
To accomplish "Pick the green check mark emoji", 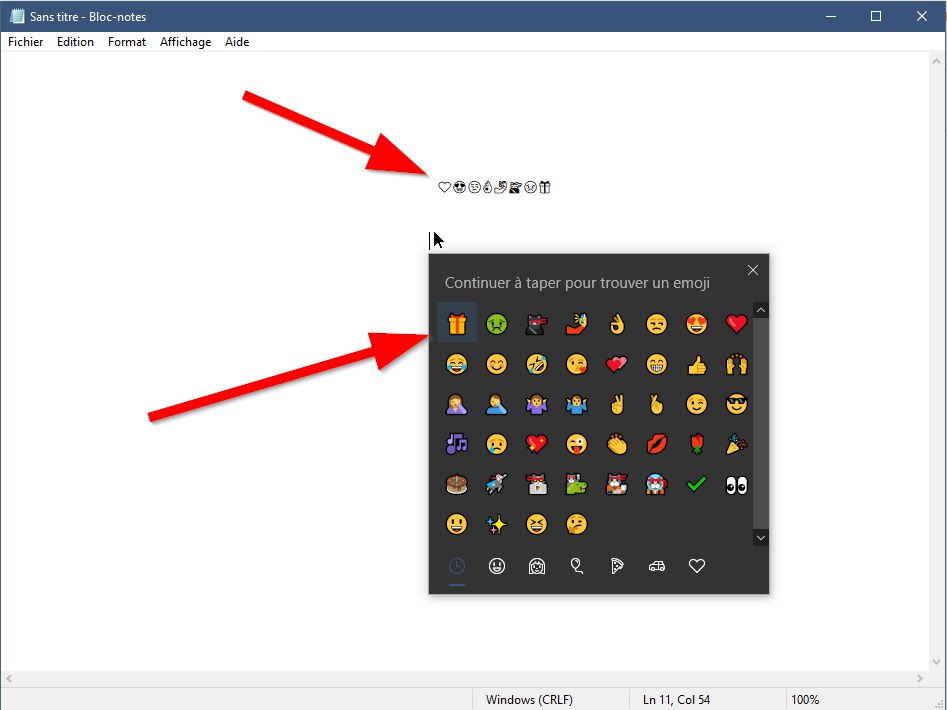I will pyautogui.click(x=696, y=484).
